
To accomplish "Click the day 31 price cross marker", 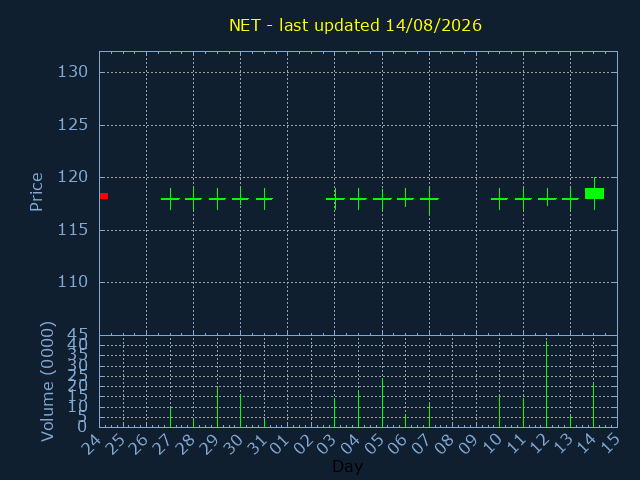I will point(264,199).
